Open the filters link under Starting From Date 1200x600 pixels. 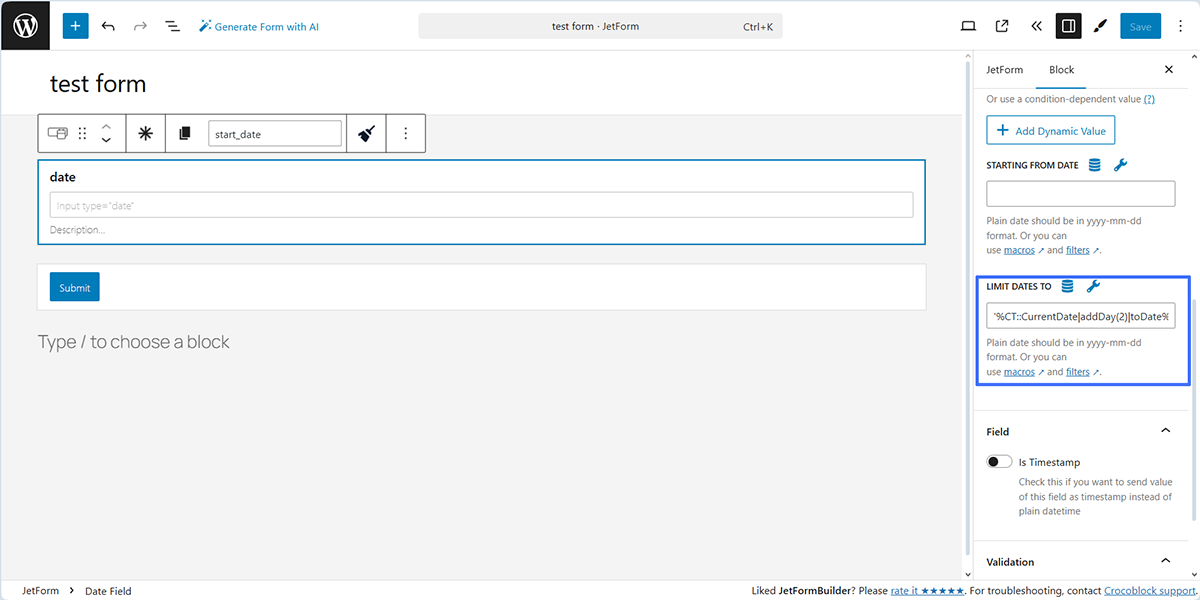click(1077, 250)
